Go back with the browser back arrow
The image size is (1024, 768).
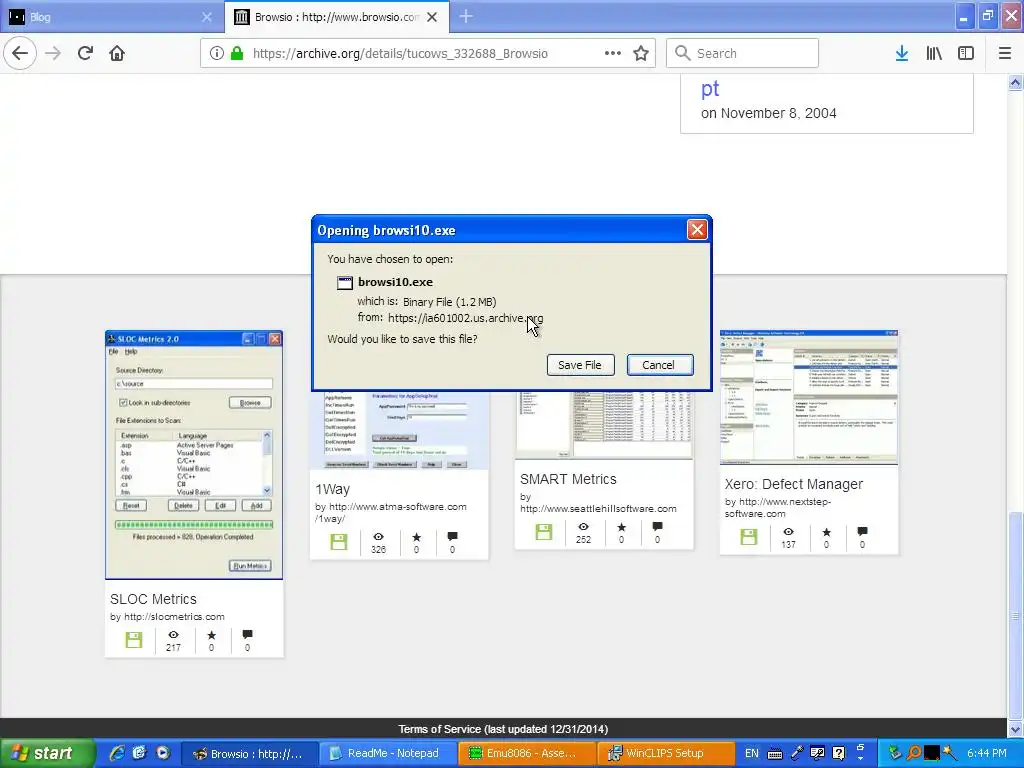(x=20, y=53)
